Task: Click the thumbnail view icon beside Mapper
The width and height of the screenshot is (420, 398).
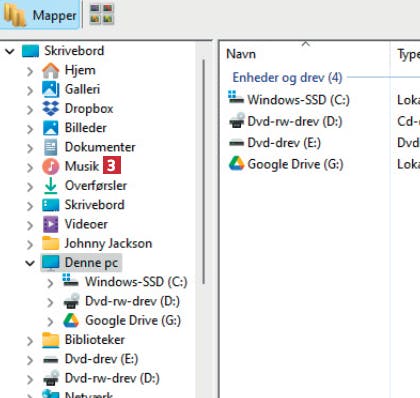Action: pyautogui.click(x=102, y=14)
